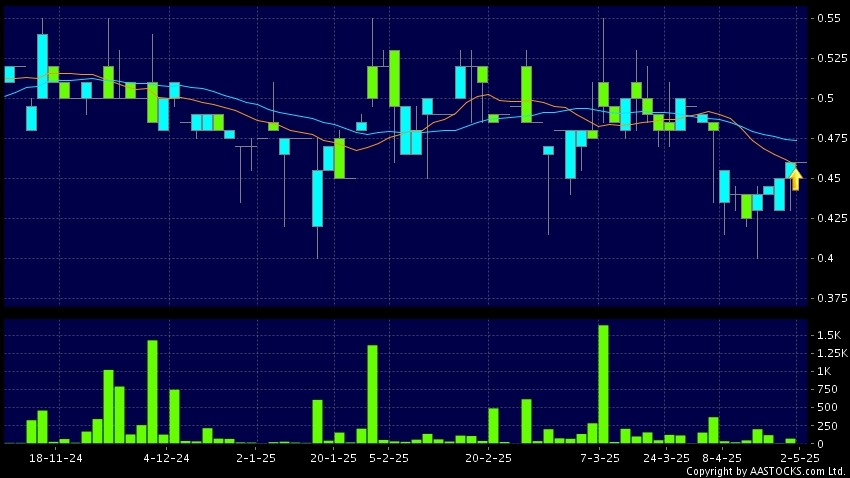Select the 0.45 price axis label
850x478 pixels.
click(x=829, y=178)
